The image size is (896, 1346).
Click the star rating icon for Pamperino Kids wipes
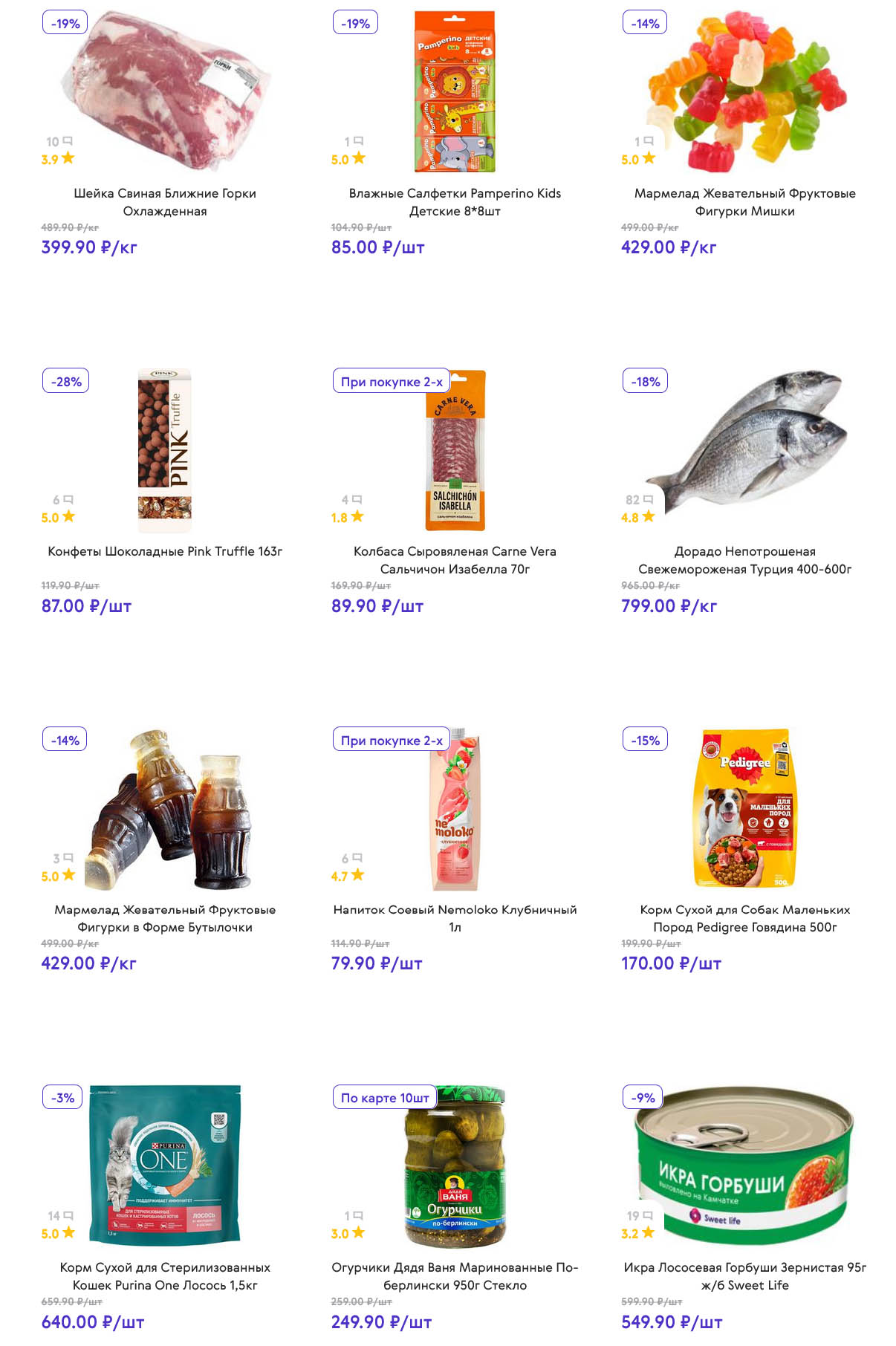click(x=359, y=158)
